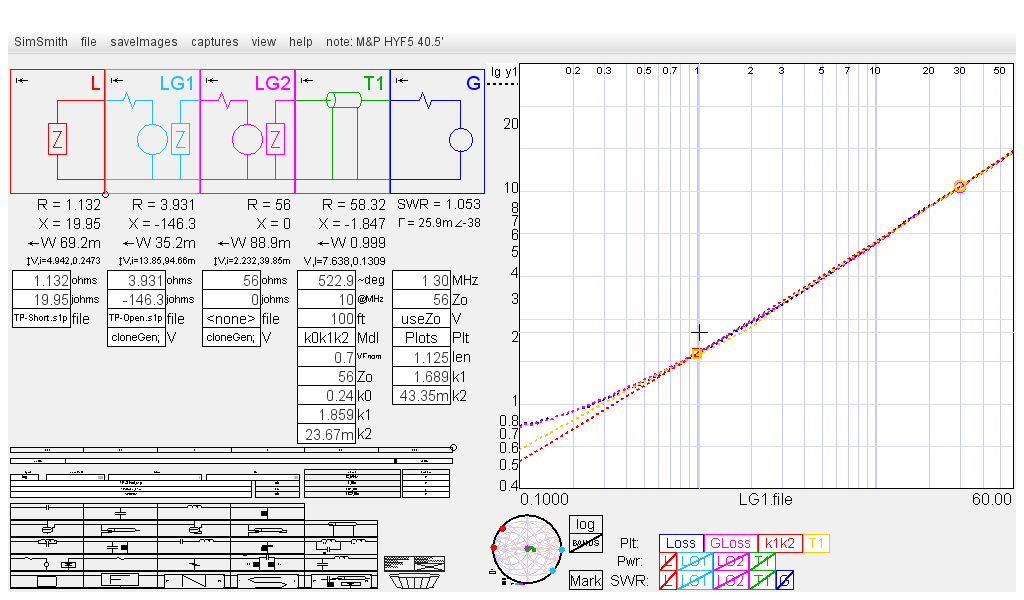
Task: Toggle Pwr display for L
Action: (x=668, y=561)
